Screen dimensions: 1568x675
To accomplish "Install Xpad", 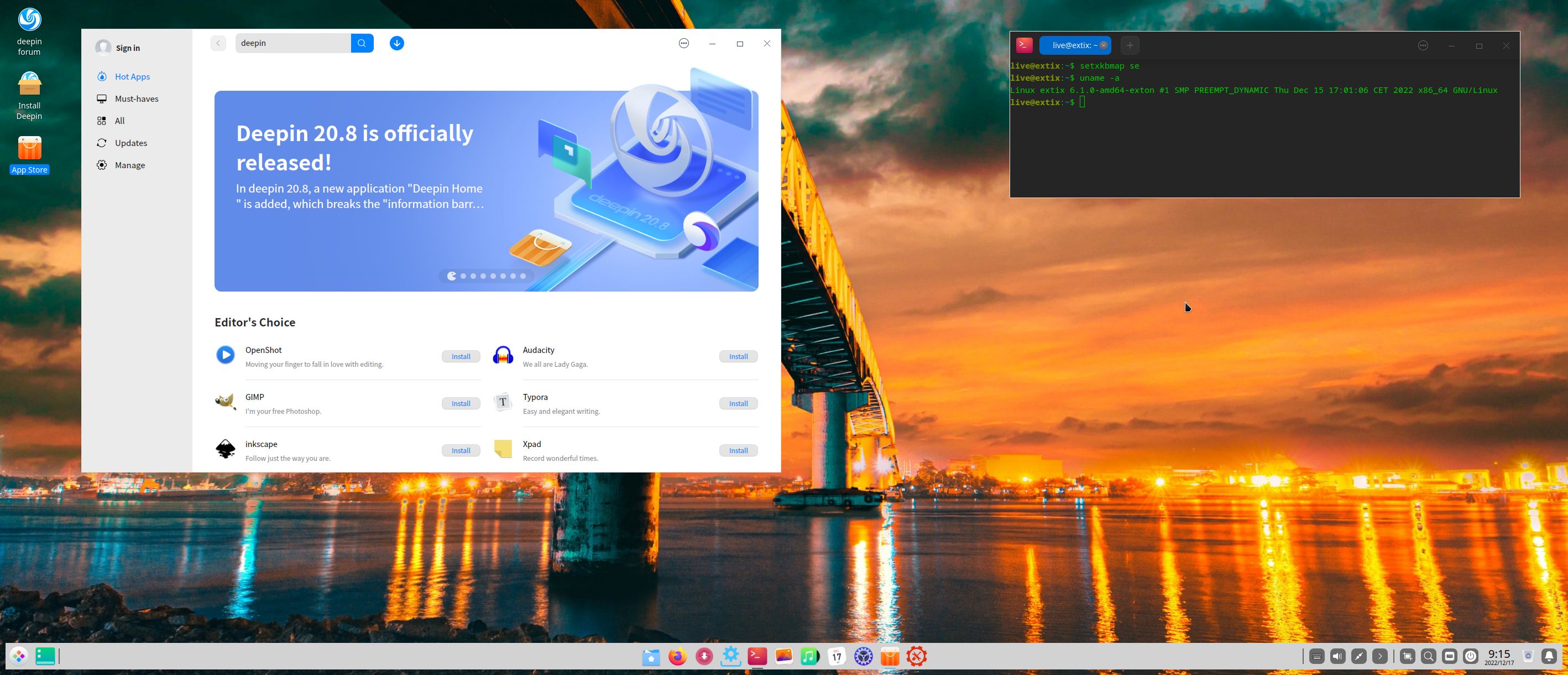I will [738, 450].
